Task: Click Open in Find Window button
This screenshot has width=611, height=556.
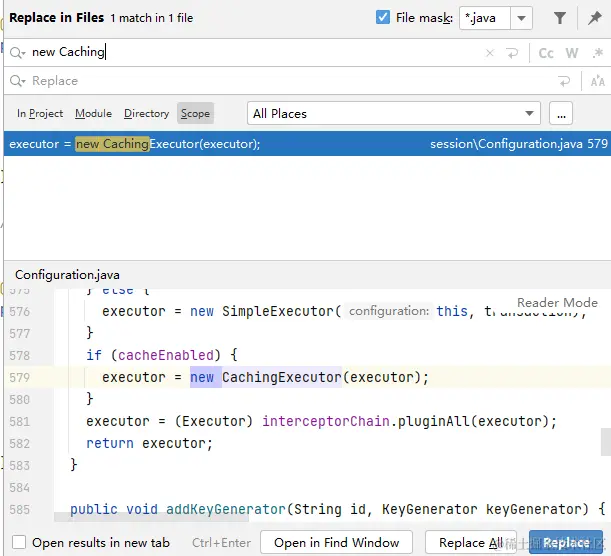Action: click(336, 542)
